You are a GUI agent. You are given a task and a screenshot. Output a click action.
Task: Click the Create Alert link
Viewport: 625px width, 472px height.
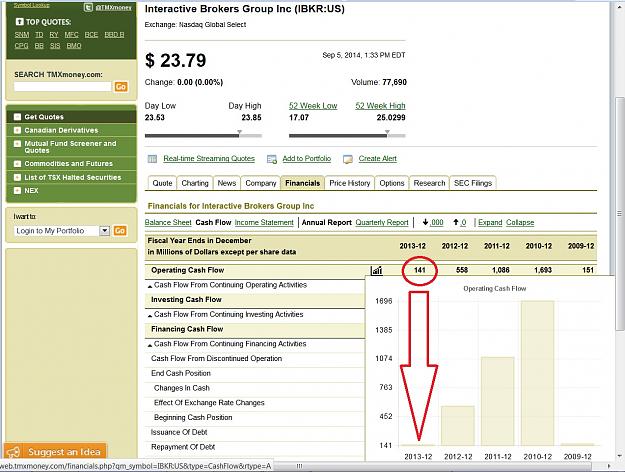[x=377, y=159]
